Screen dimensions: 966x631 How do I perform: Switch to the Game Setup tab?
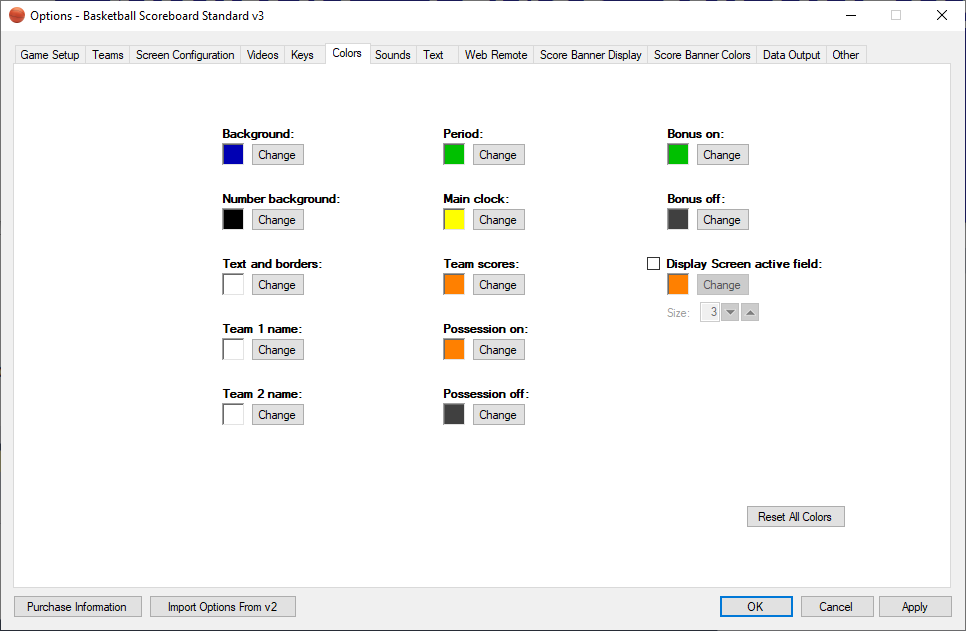click(x=50, y=55)
